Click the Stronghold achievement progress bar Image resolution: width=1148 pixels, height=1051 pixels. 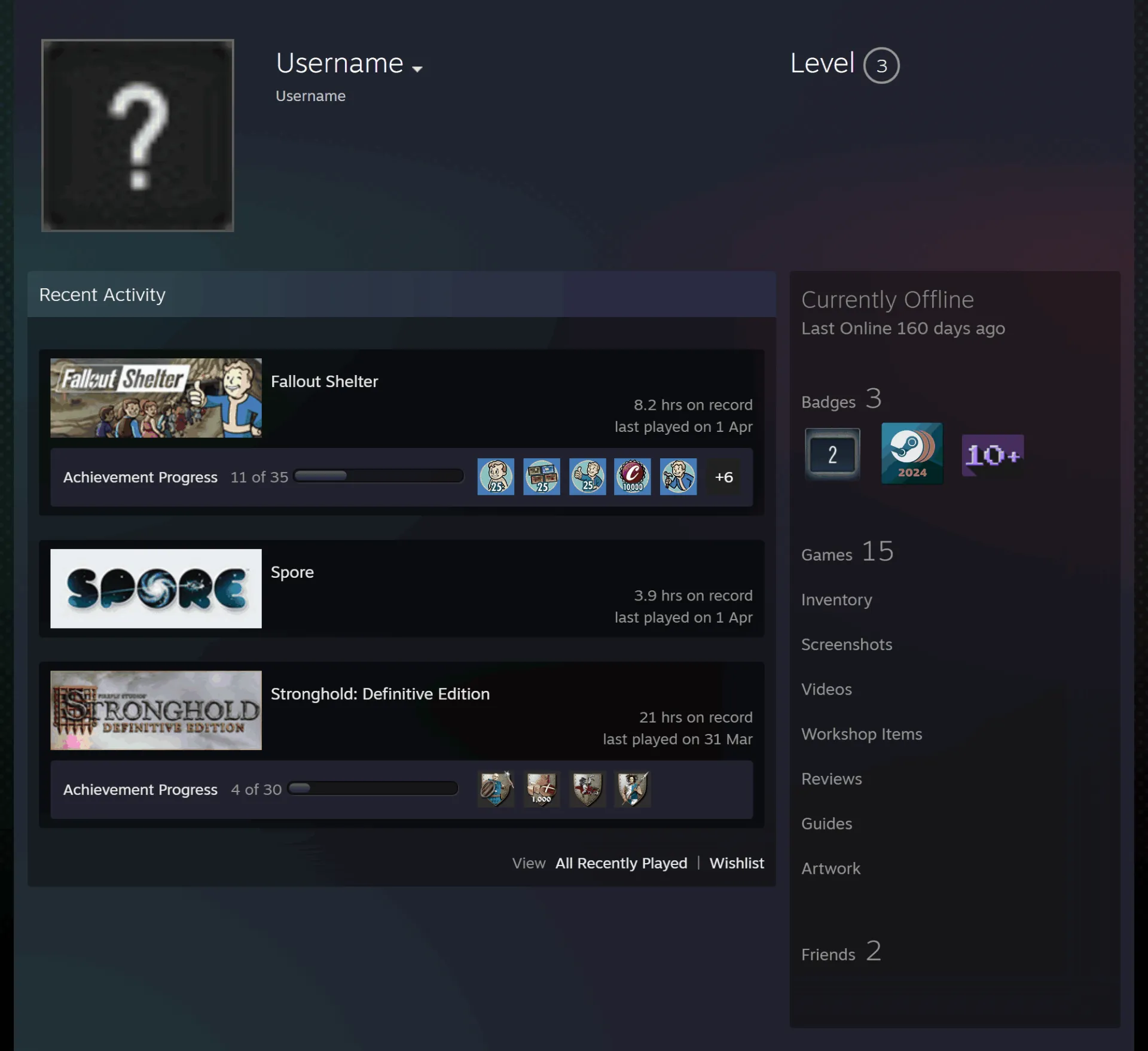373,788
